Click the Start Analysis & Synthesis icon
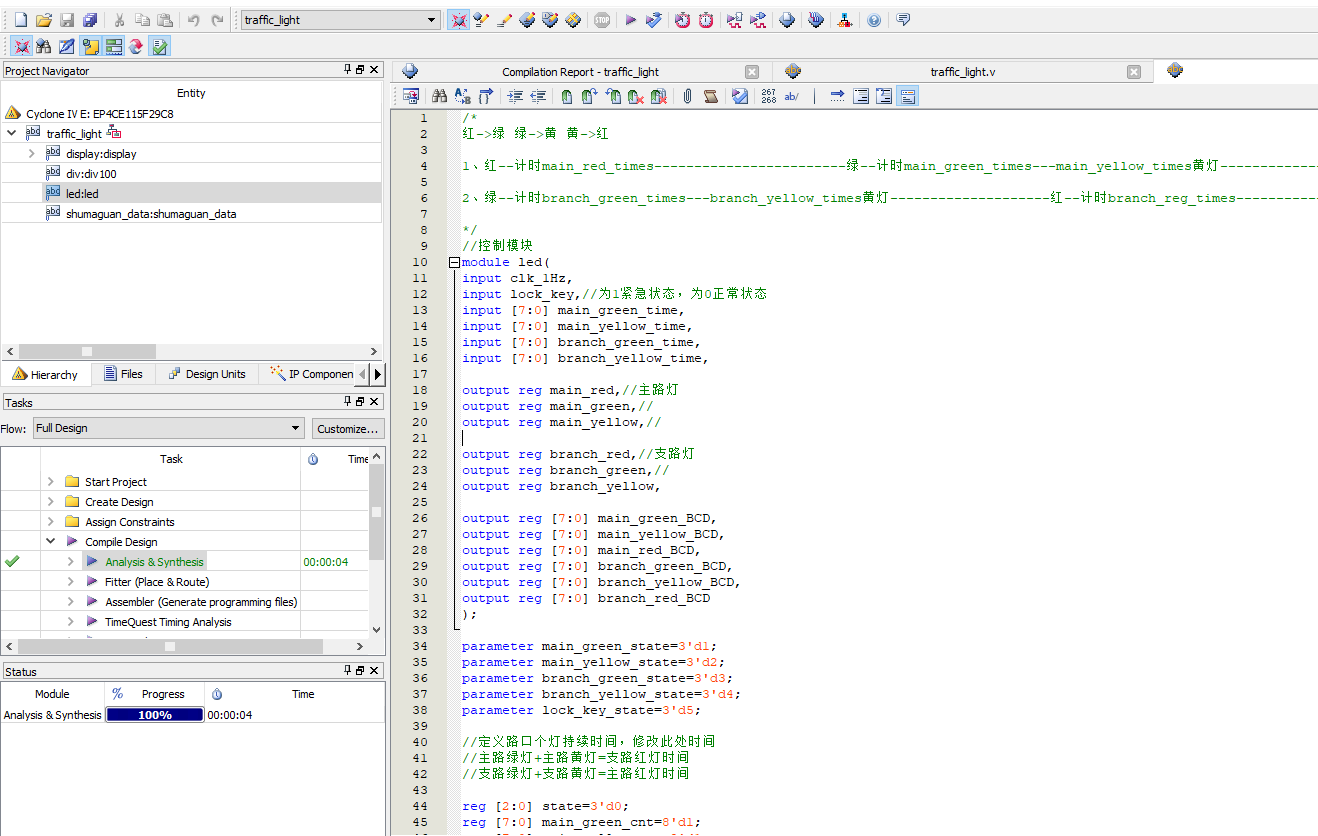1318x836 pixels. coord(654,20)
